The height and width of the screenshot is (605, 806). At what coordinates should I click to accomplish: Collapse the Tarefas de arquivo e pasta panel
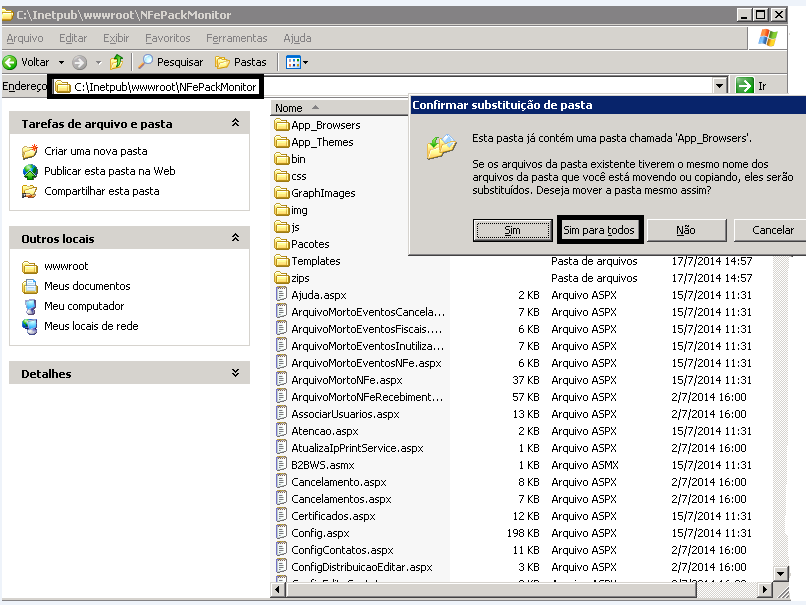pyautogui.click(x=235, y=123)
